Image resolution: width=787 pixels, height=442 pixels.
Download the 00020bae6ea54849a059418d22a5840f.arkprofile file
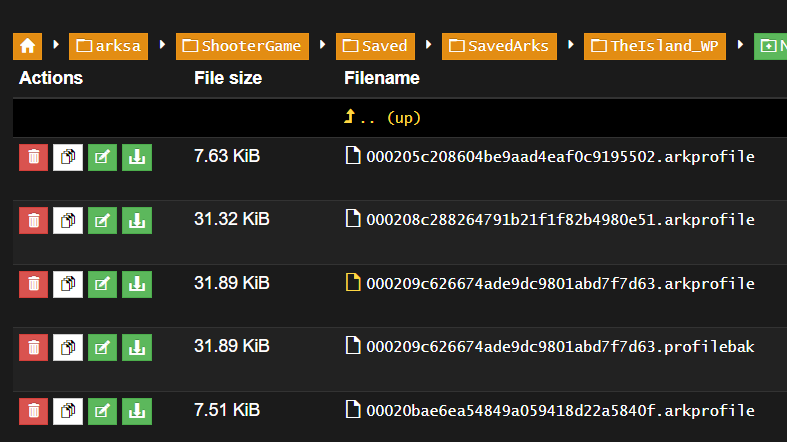(137, 410)
